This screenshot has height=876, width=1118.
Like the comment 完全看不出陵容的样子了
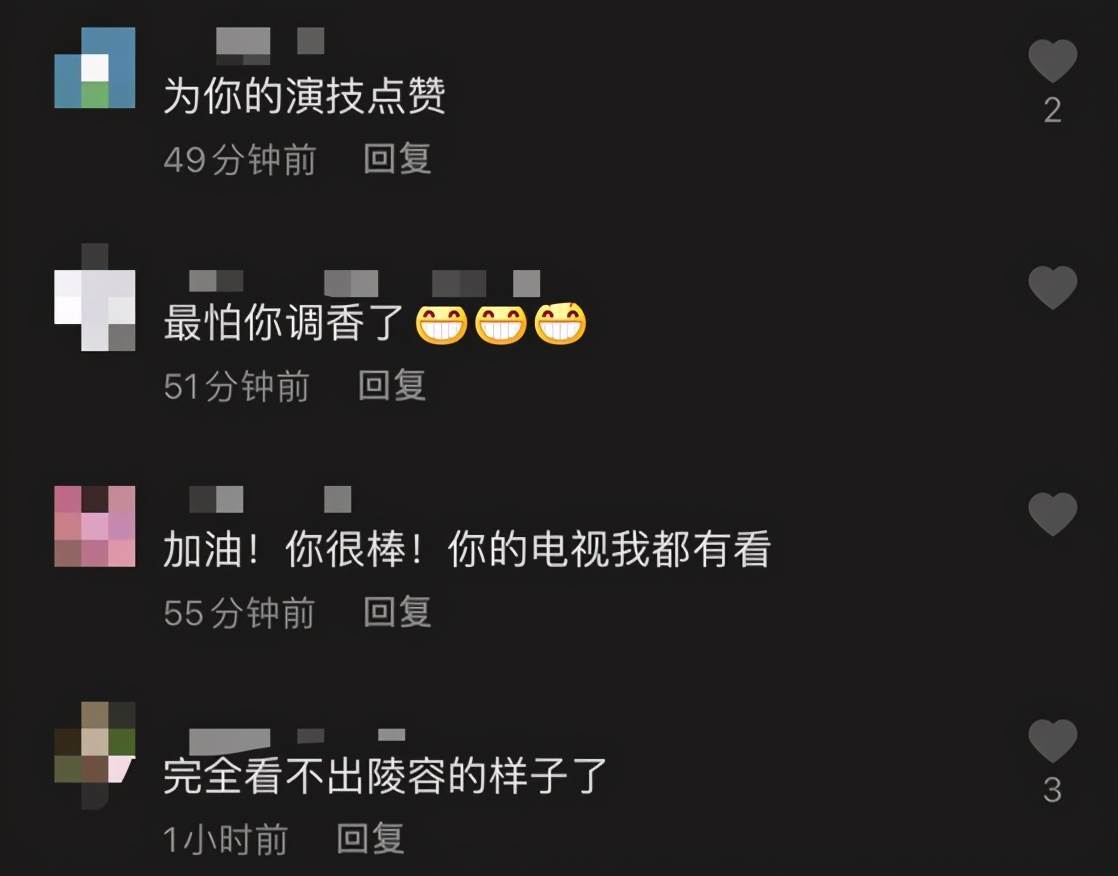coord(1052,741)
